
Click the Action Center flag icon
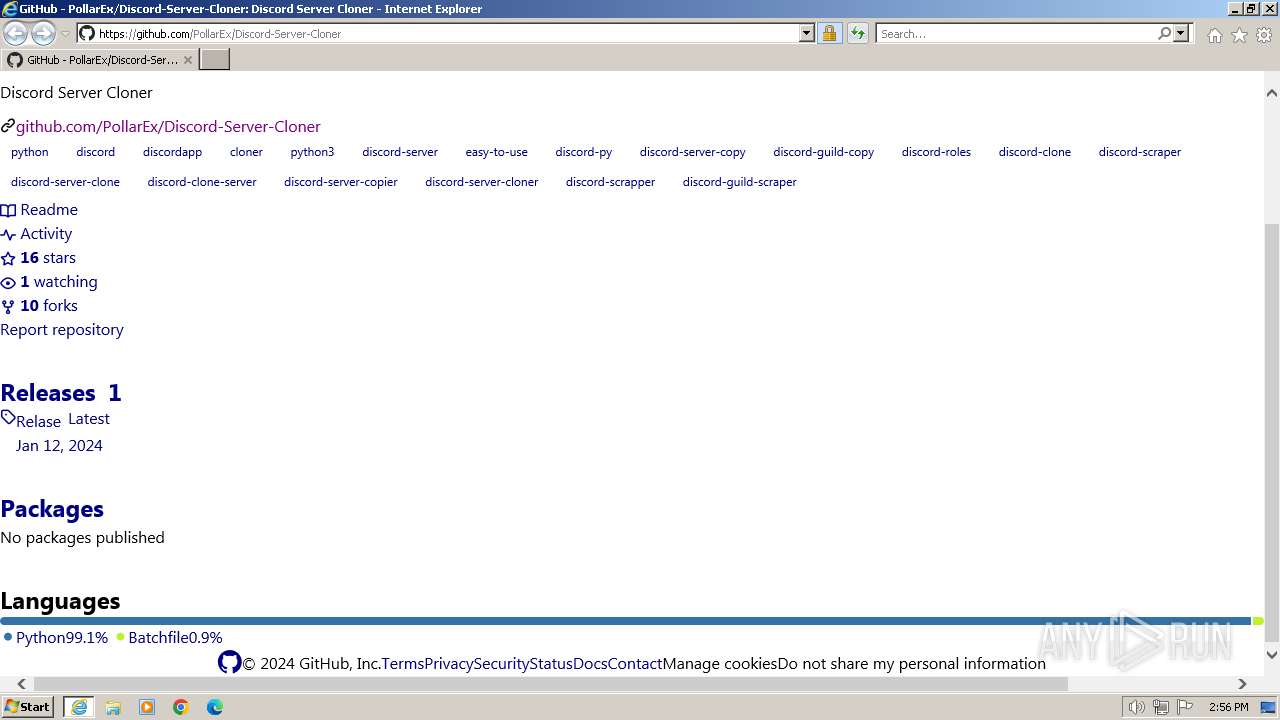pos(1185,707)
